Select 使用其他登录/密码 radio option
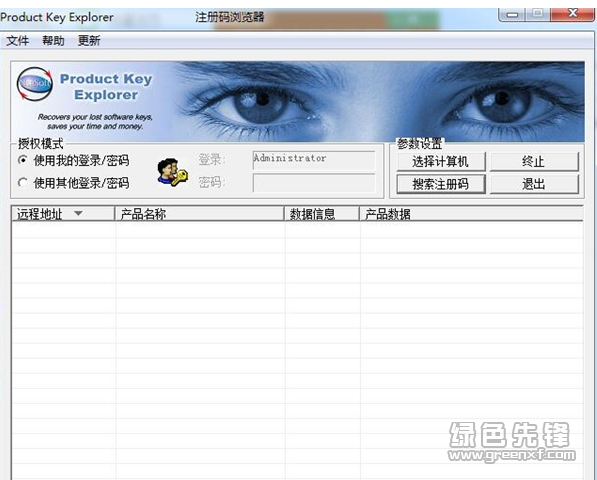The image size is (597, 480). tap(23, 183)
